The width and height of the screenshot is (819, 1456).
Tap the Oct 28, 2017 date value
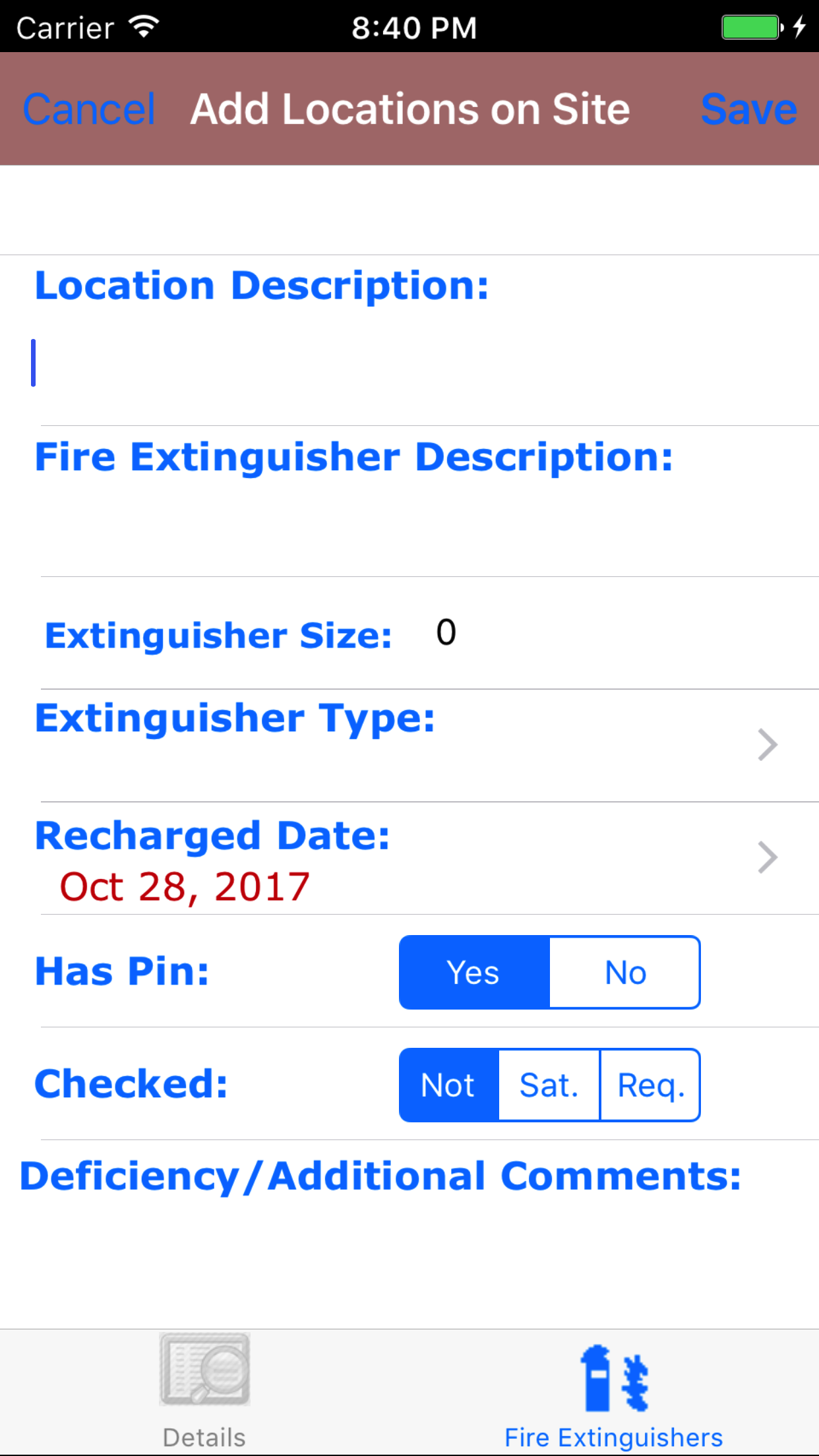pyautogui.click(x=185, y=887)
